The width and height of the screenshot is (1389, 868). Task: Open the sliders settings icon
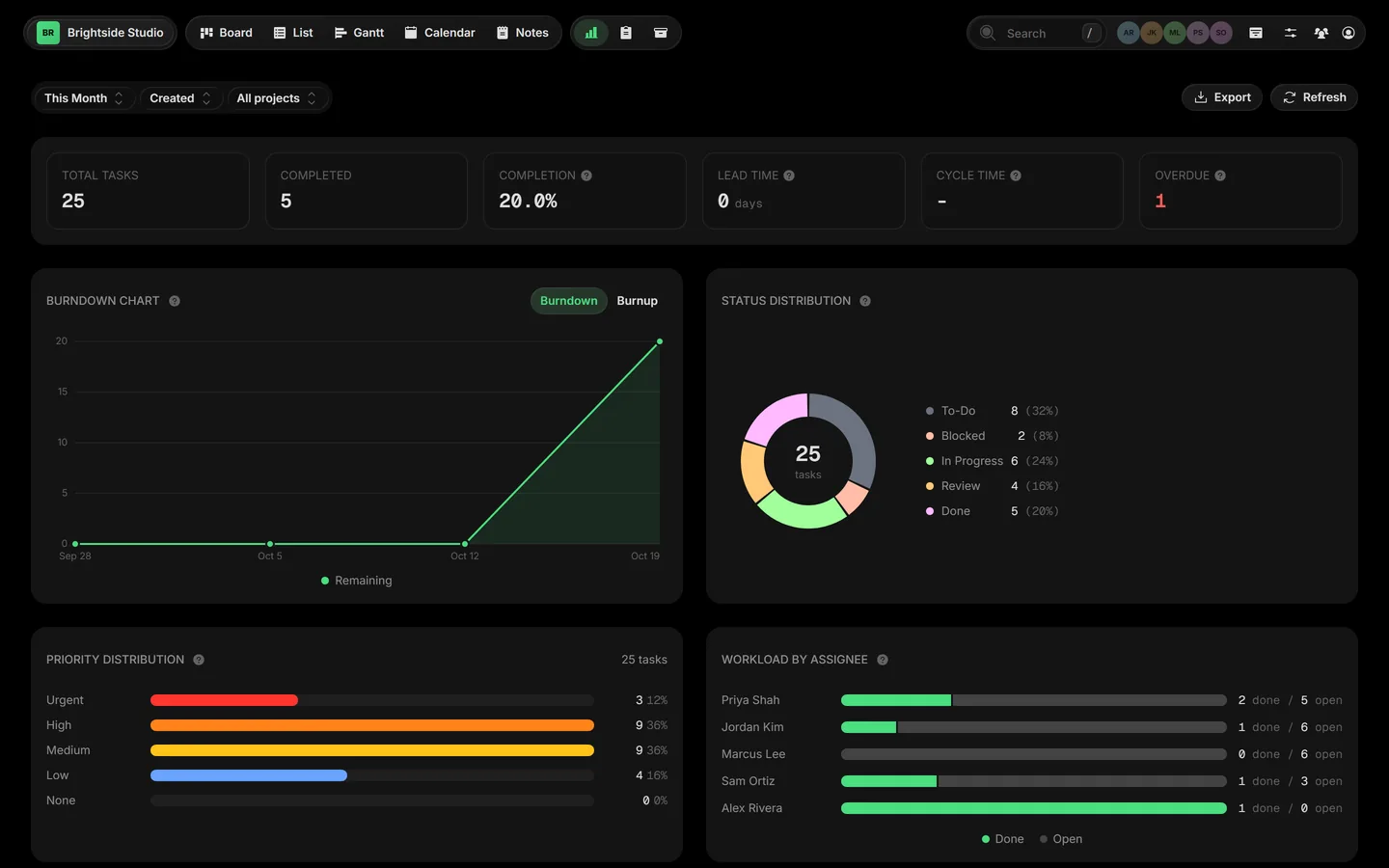[1291, 33]
